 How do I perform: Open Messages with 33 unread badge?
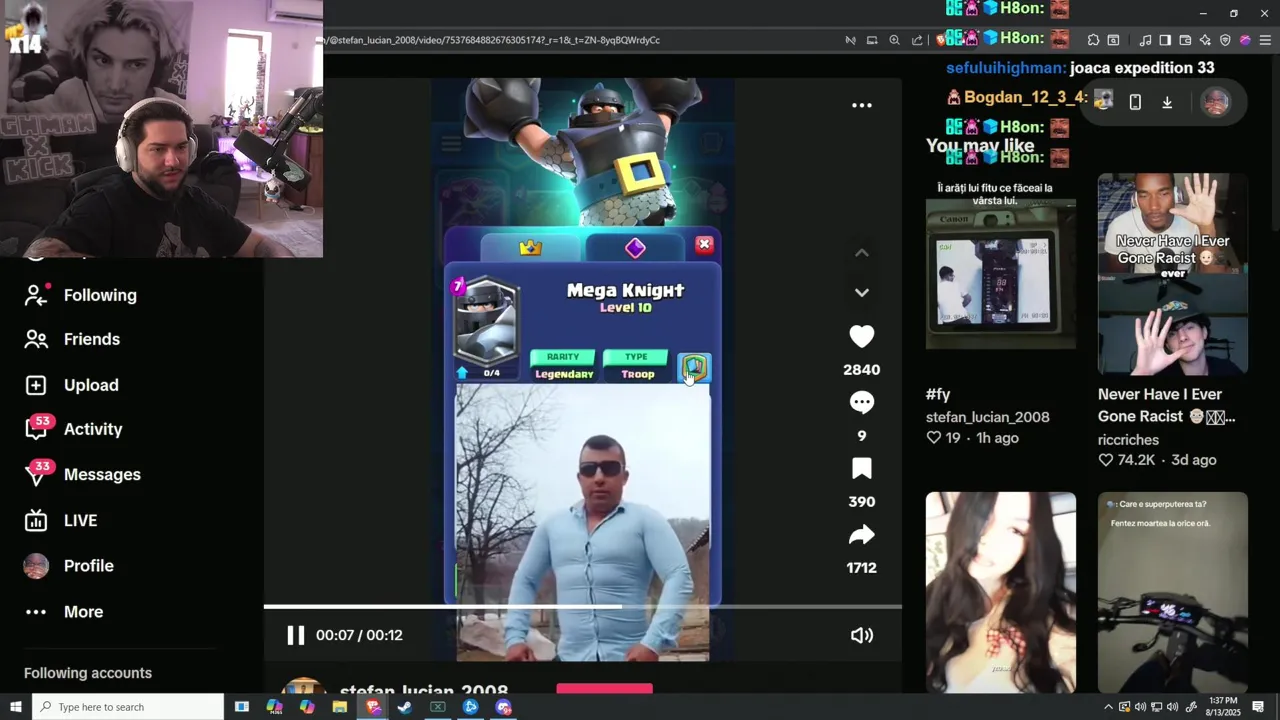click(102, 474)
